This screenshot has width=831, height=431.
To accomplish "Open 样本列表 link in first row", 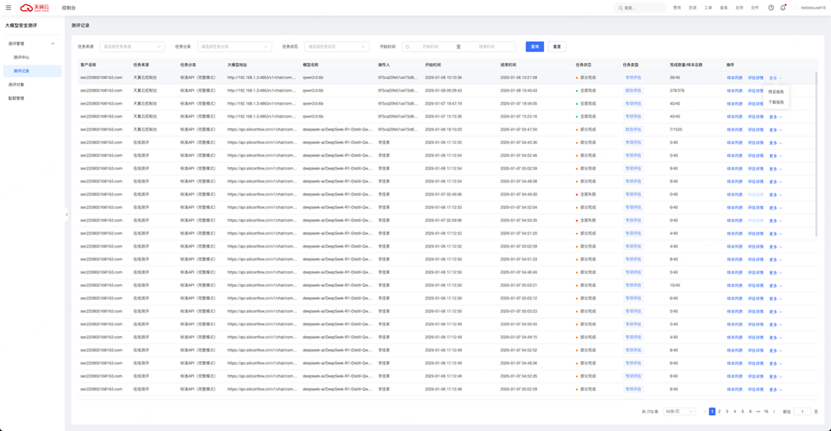I will click(x=734, y=77).
